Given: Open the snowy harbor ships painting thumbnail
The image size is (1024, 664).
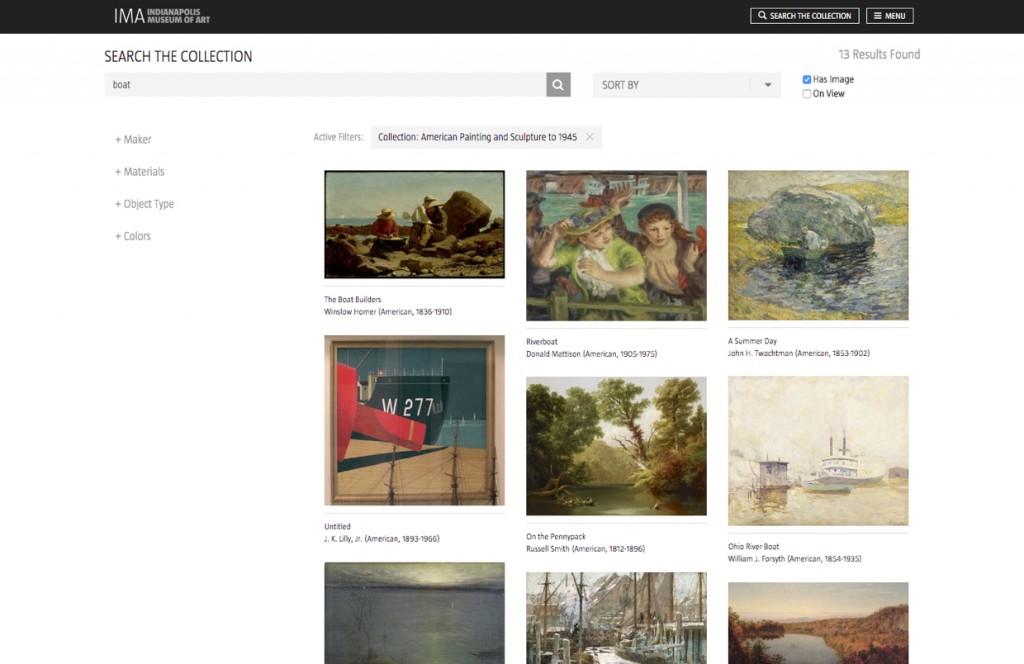Looking at the screenshot, I should pyautogui.click(x=616, y=618).
